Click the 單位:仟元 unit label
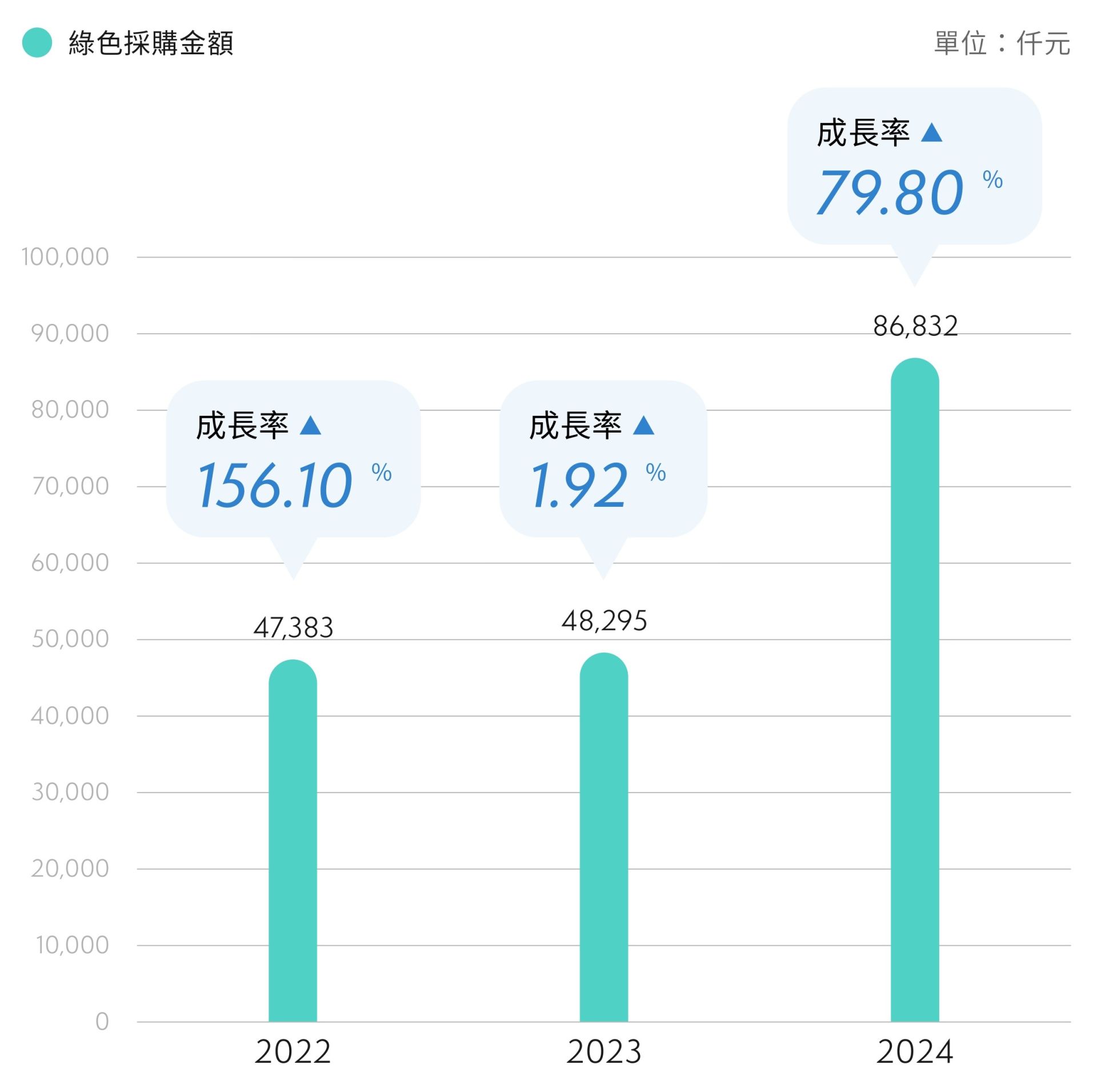This screenshot has height=1092, width=1097. tap(1001, 43)
